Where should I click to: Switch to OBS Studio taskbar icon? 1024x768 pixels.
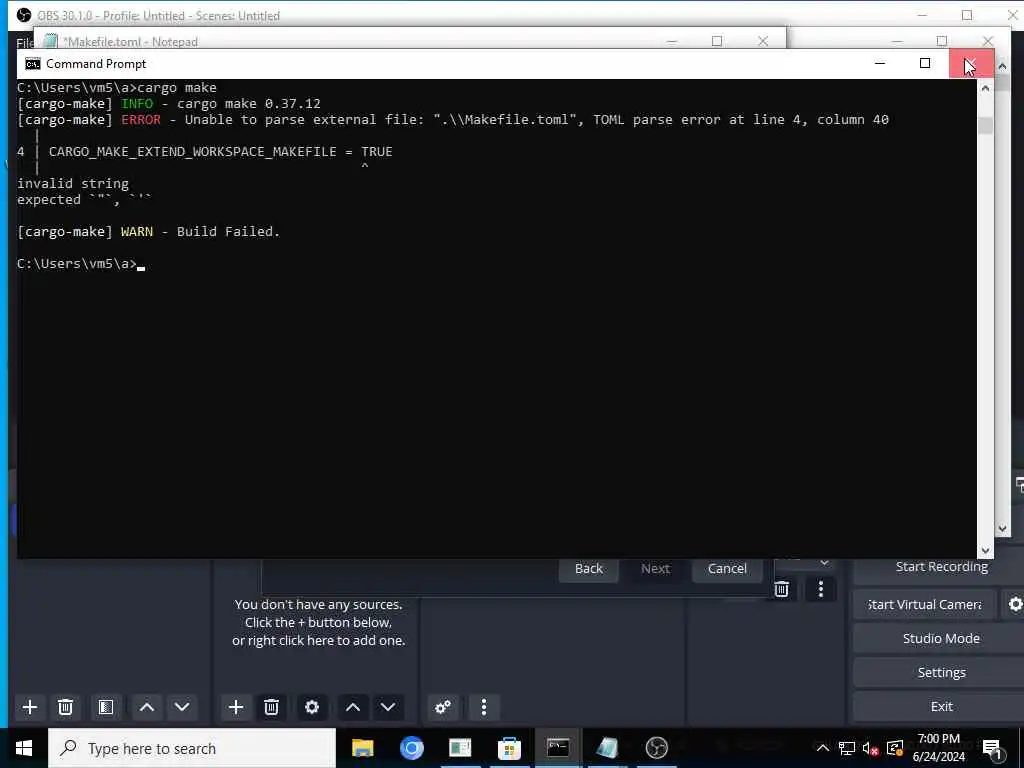656,748
